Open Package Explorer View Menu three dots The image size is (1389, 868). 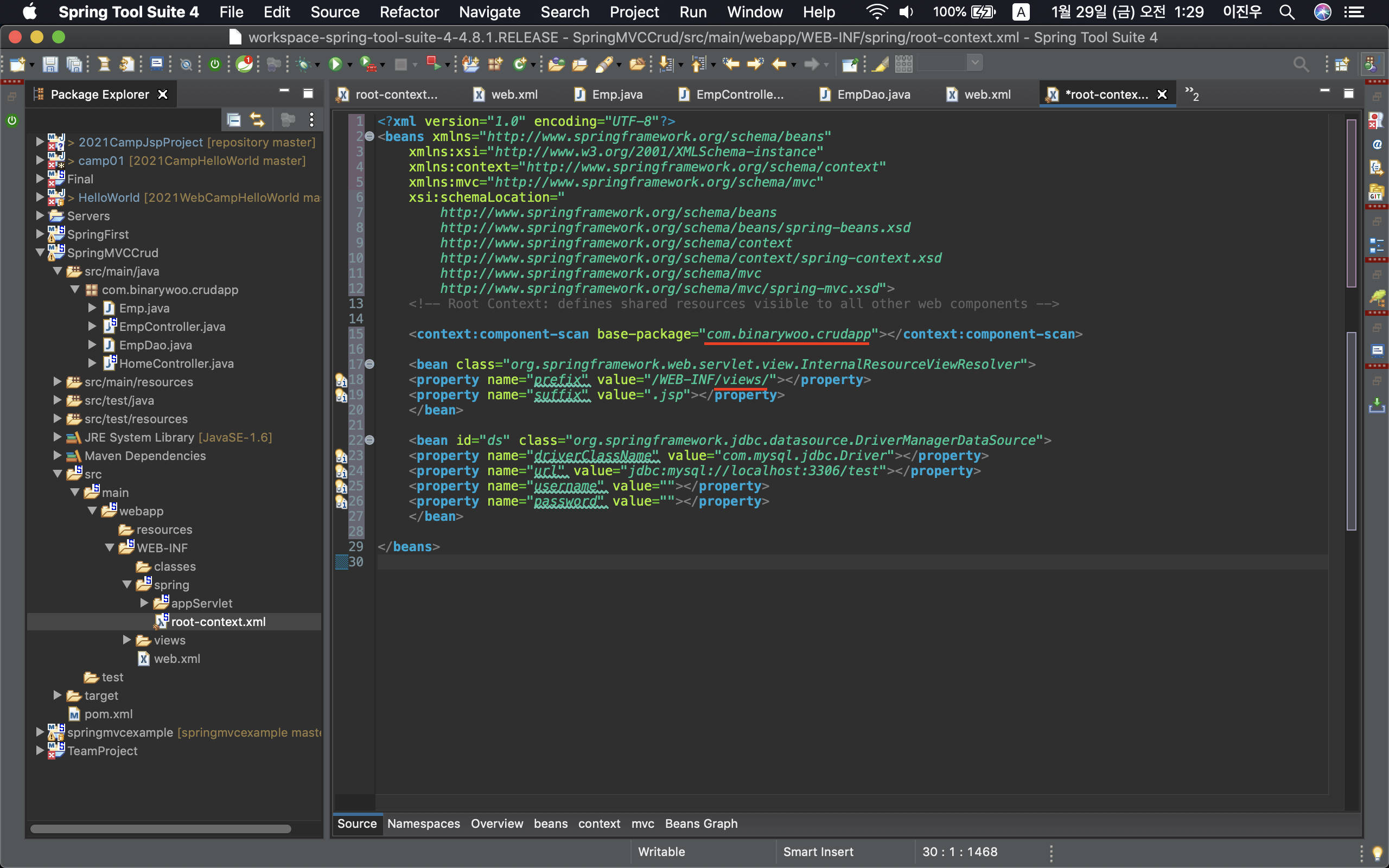click(x=311, y=119)
